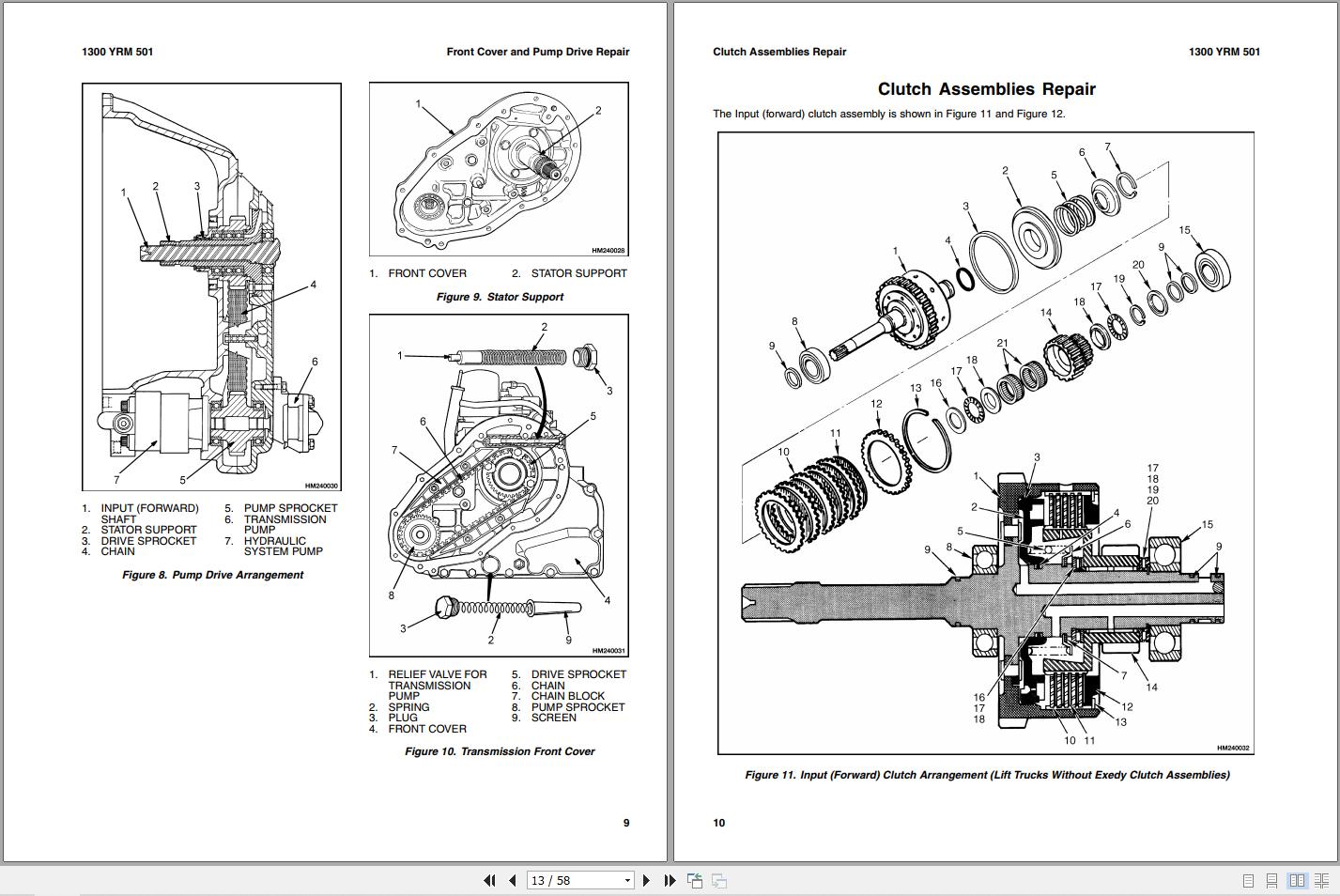Enable continuous scrolling page layout
Screen dimensions: 1340x896
[x=1271, y=880]
